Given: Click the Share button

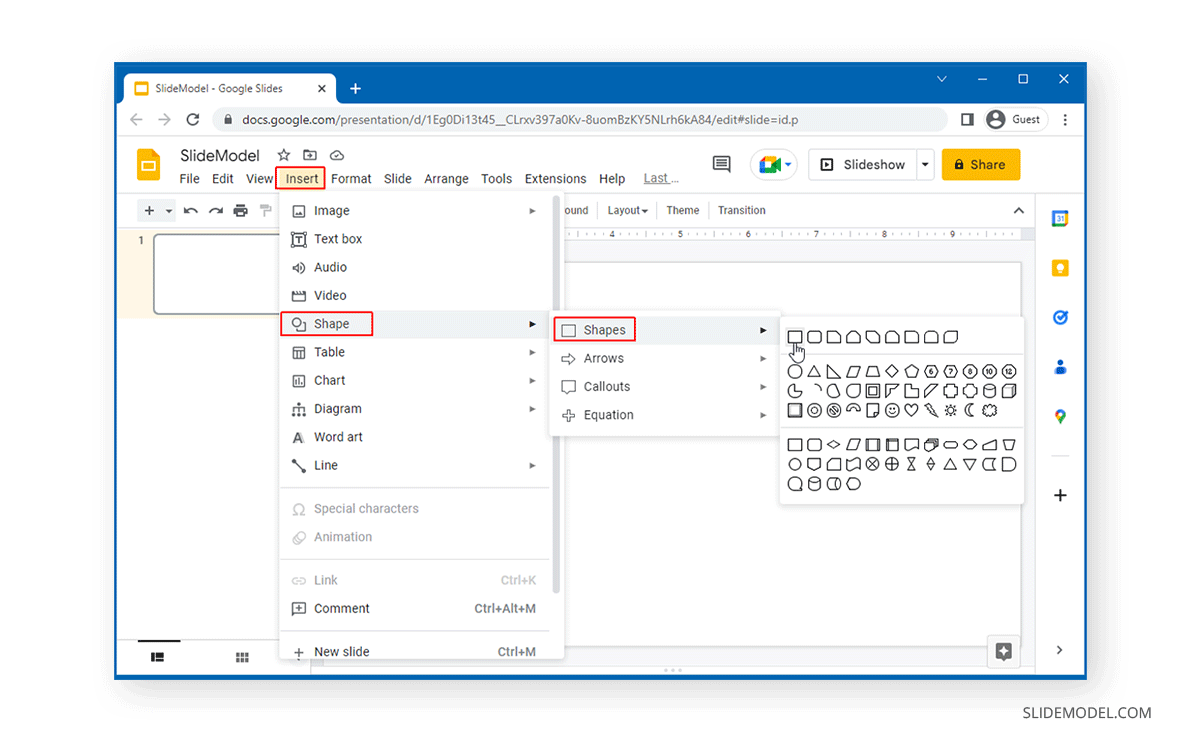Looking at the screenshot, I should 981,164.
